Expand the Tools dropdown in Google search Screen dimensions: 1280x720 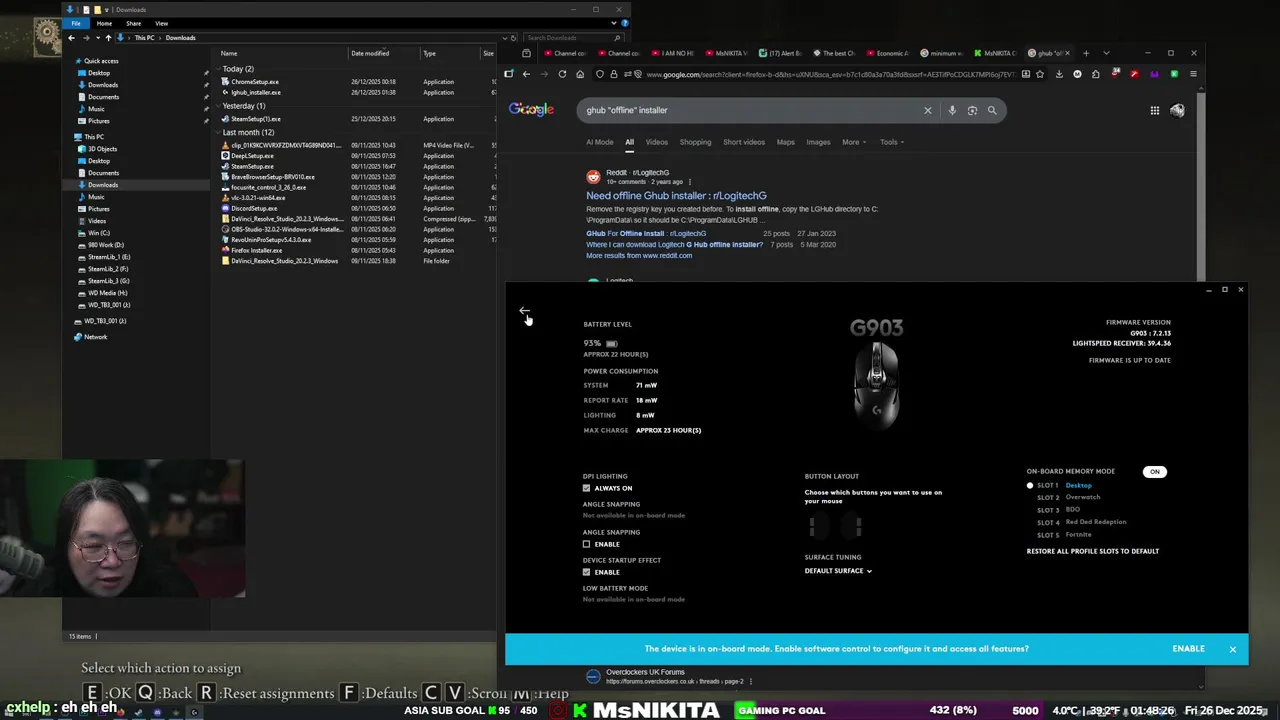891,142
